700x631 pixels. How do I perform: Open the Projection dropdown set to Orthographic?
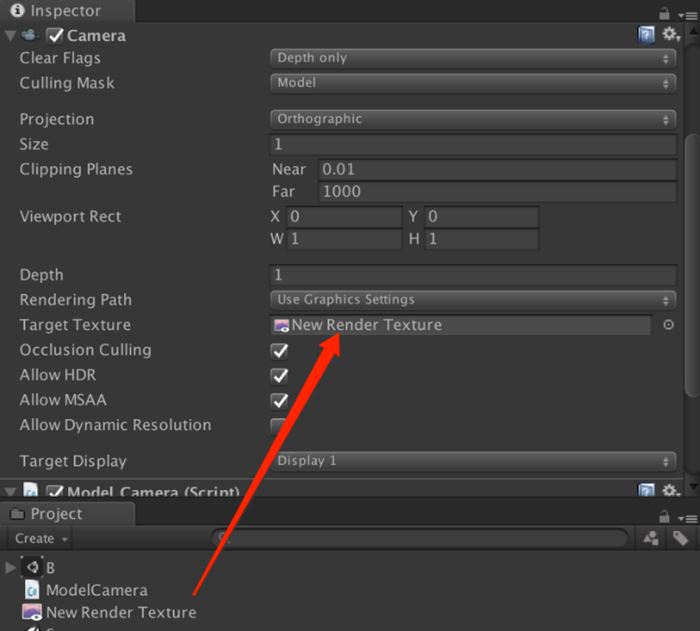(x=473, y=119)
